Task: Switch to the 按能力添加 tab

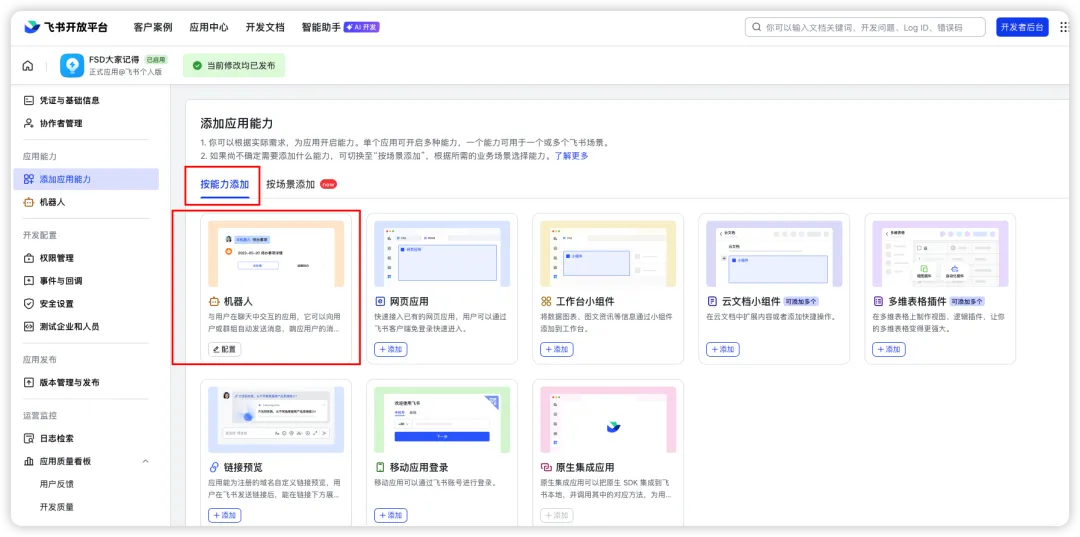Action: [225, 185]
